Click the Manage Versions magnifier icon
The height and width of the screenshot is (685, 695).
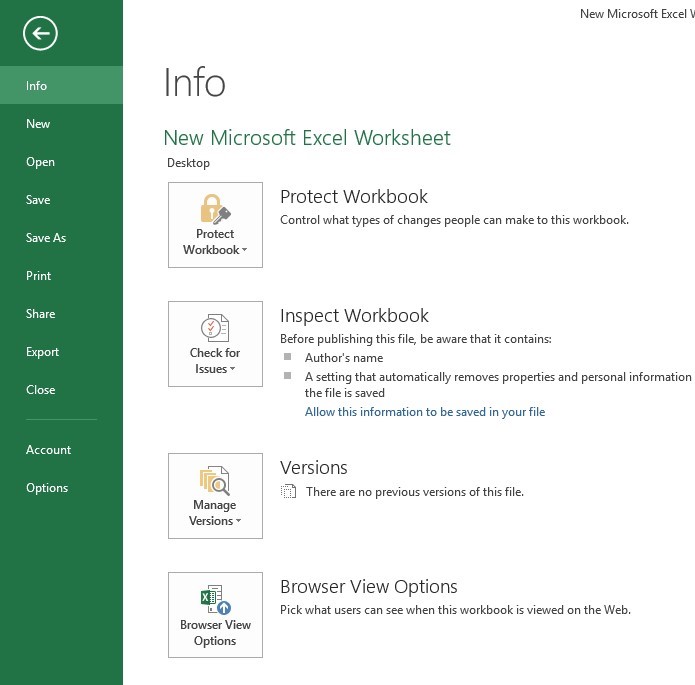click(215, 480)
